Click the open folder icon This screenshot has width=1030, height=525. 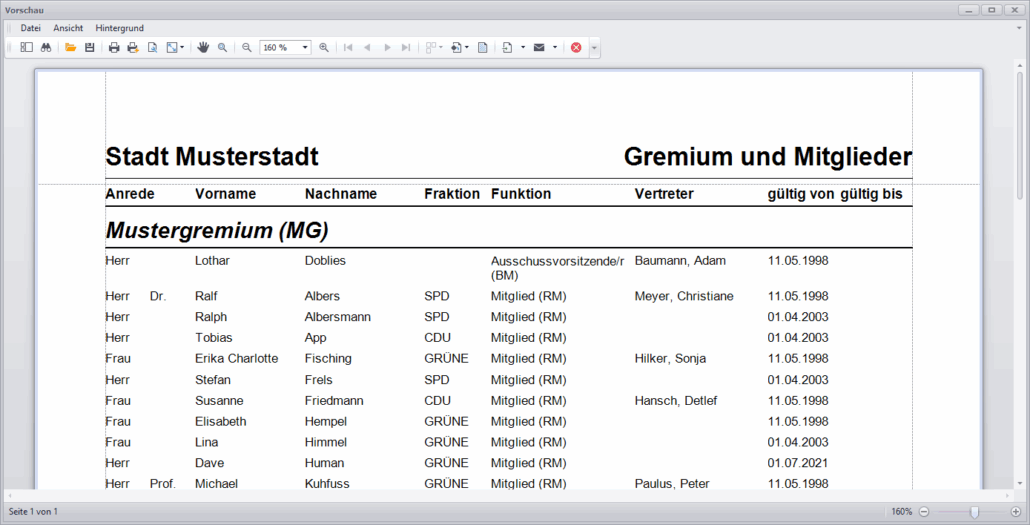click(71, 47)
